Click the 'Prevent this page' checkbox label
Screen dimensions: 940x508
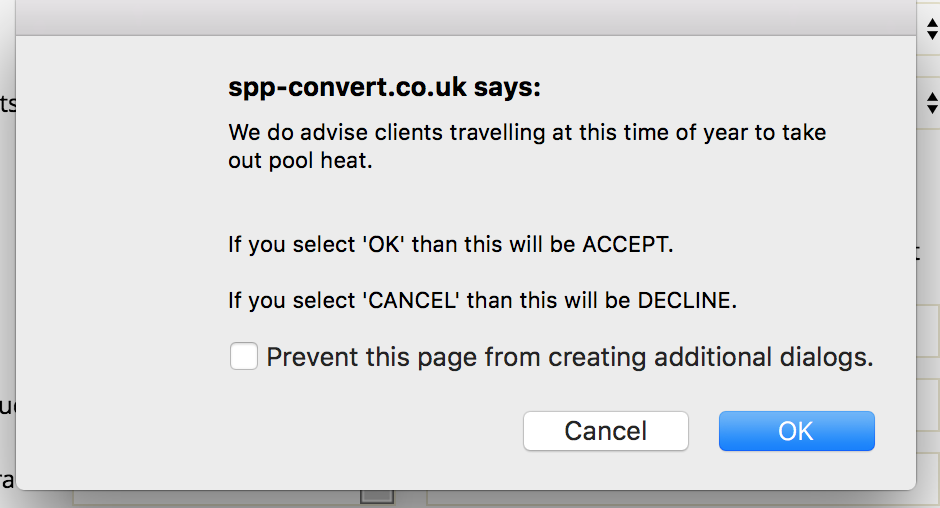(x=570, y=357)
